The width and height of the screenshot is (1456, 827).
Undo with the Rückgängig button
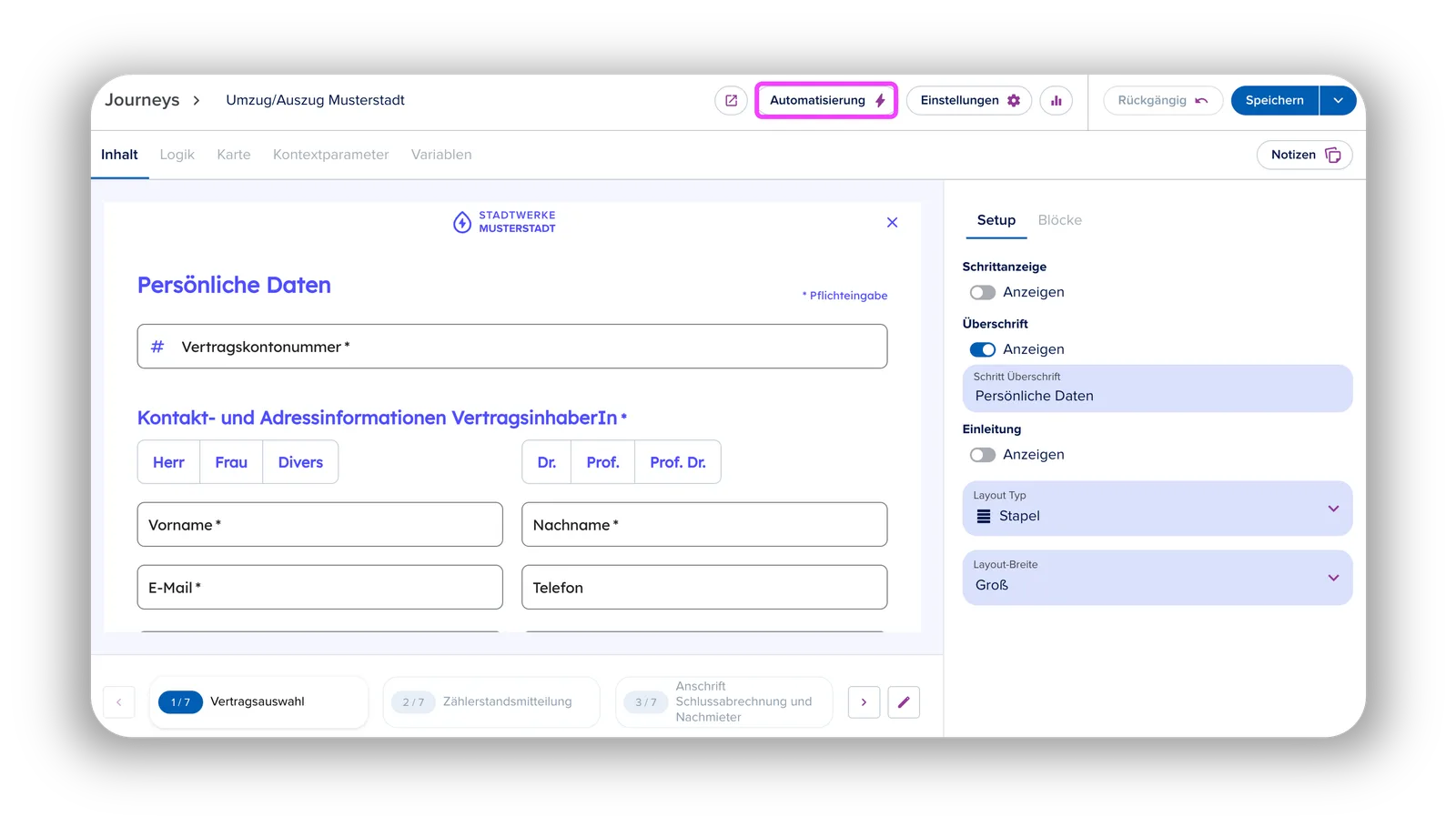(x=1162, y=100)
